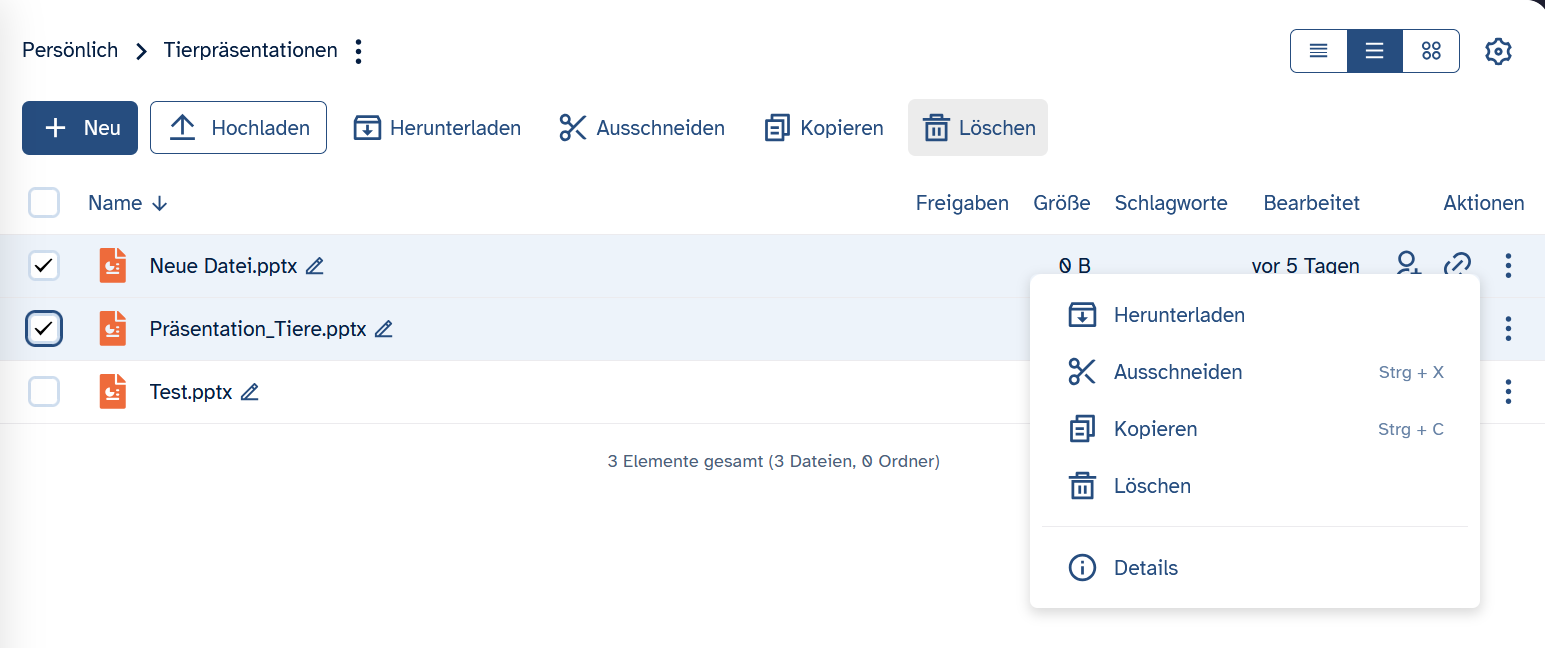Image resolution: width=1545 pixels, height=648 pixels.
Task: Switch to the condensed table view
Action: coord(1318,51)
